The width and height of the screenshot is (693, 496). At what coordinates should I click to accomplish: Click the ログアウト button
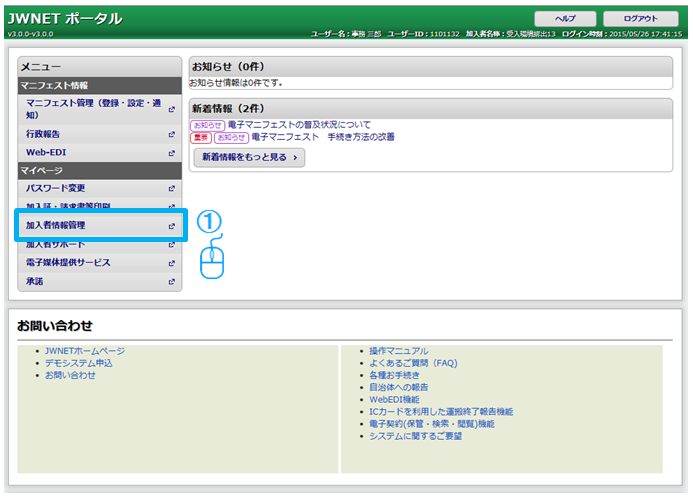click(641, 19)
